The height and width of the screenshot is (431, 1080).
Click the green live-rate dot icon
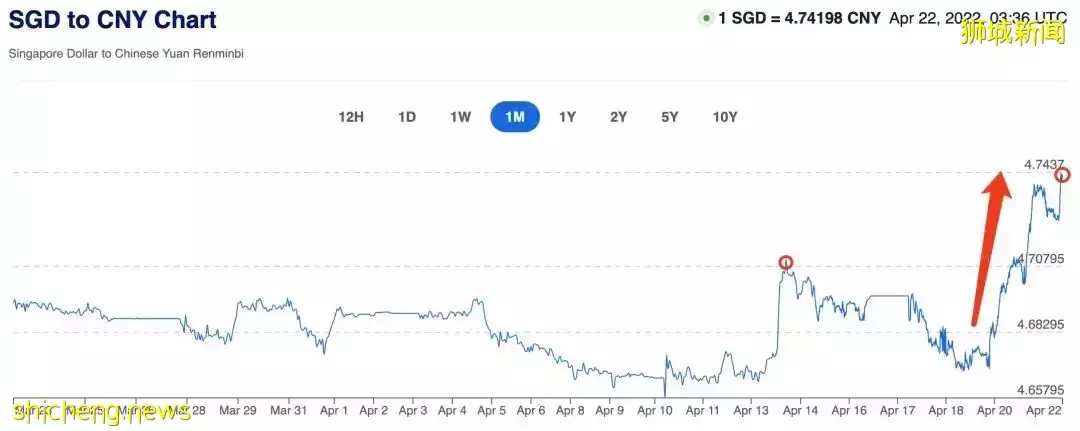[706, 19]
